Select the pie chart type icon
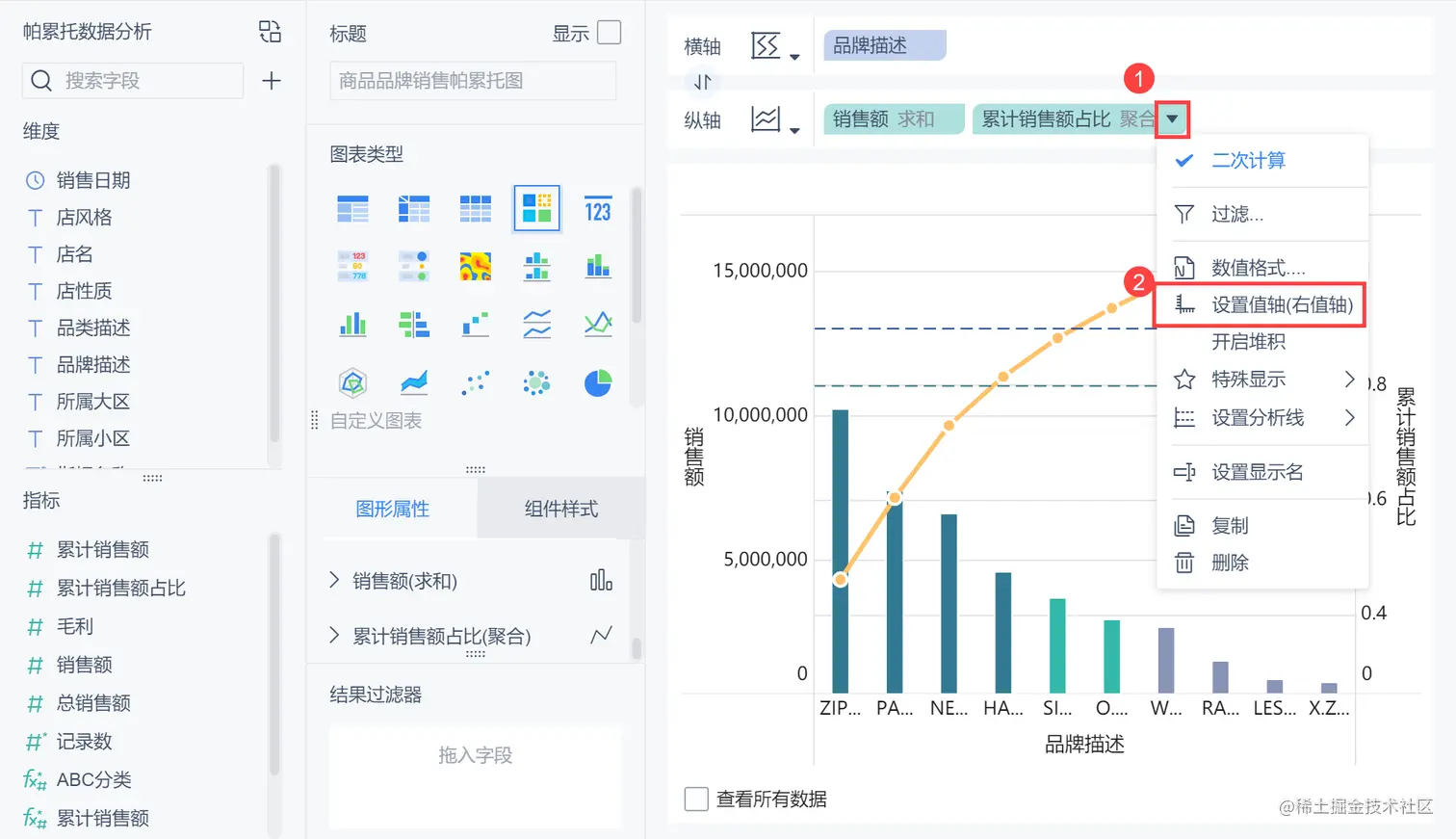 click(x=597, y=382)
